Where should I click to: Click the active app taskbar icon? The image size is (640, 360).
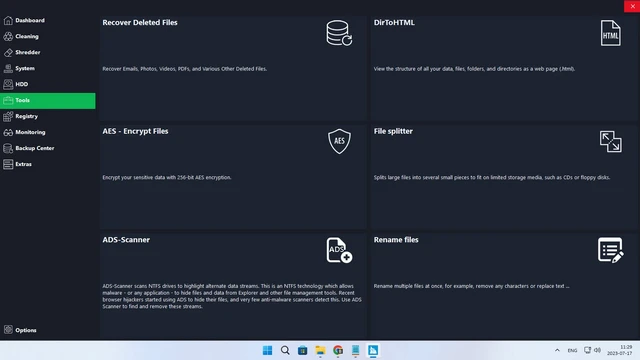pyautogui.click(x=373, y=350)
